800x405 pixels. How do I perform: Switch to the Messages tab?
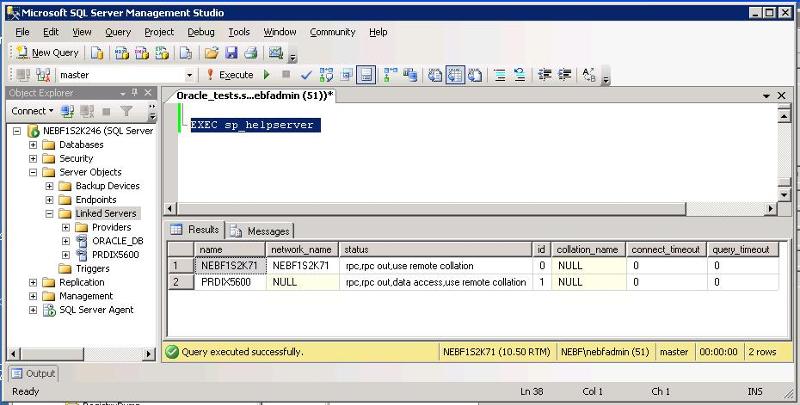pos(260,231)
